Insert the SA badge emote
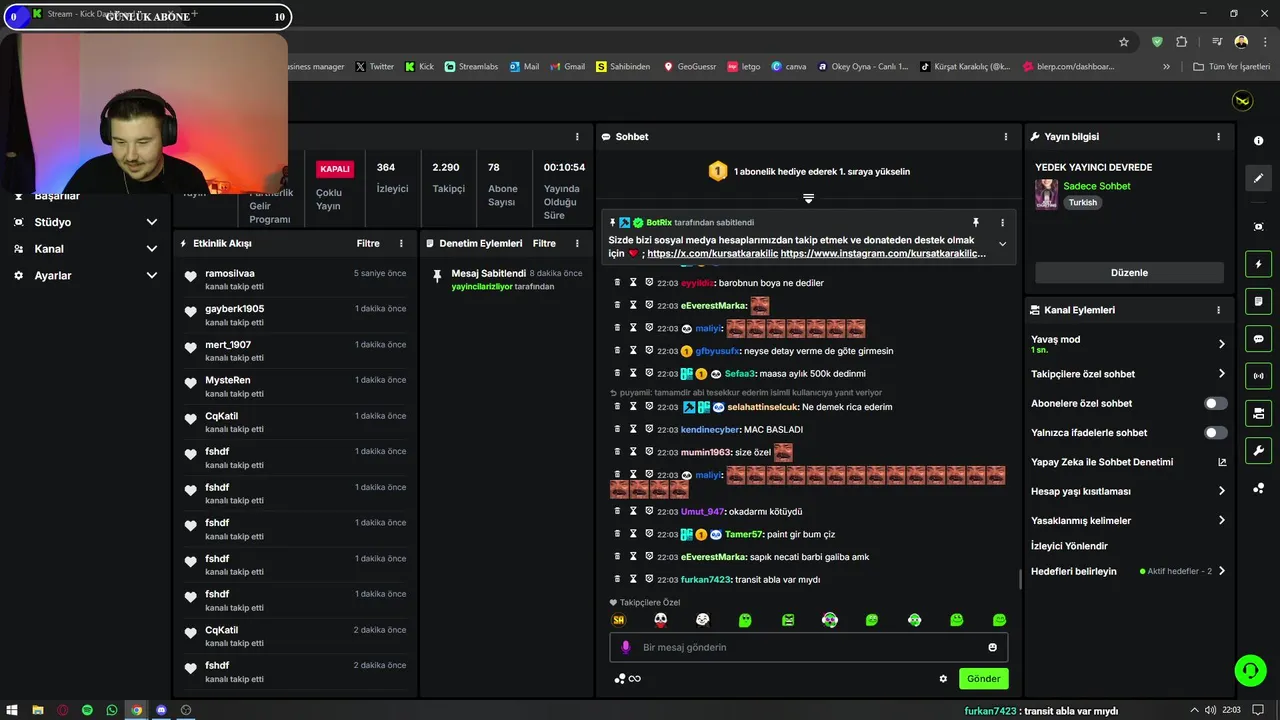 click(618, 620)
